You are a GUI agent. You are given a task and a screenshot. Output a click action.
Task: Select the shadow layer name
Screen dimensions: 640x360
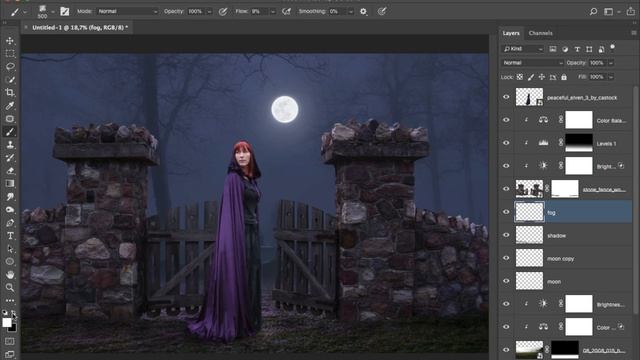[556, 236]
